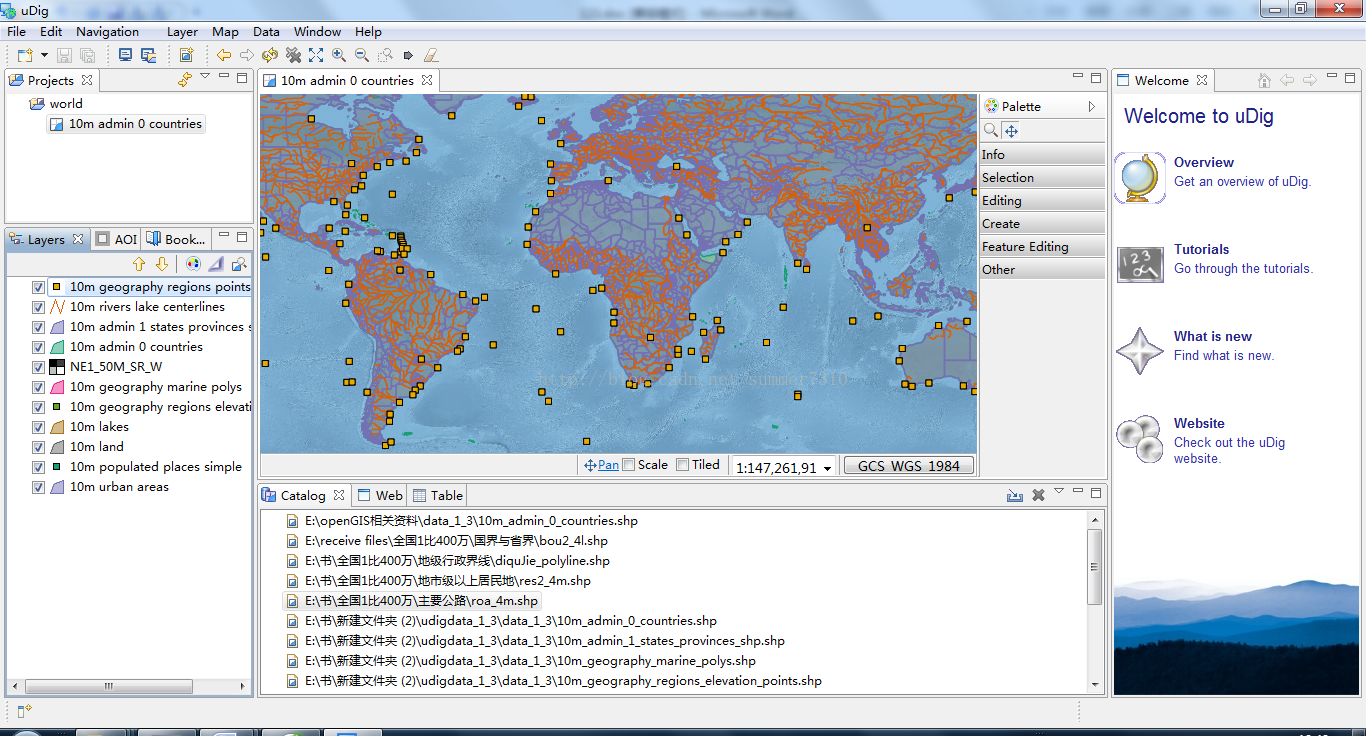The height and width of the screenshot is (736, 1366).
Task: Move layer down with yellow down arrow
Action: click(x=162, y=264)
